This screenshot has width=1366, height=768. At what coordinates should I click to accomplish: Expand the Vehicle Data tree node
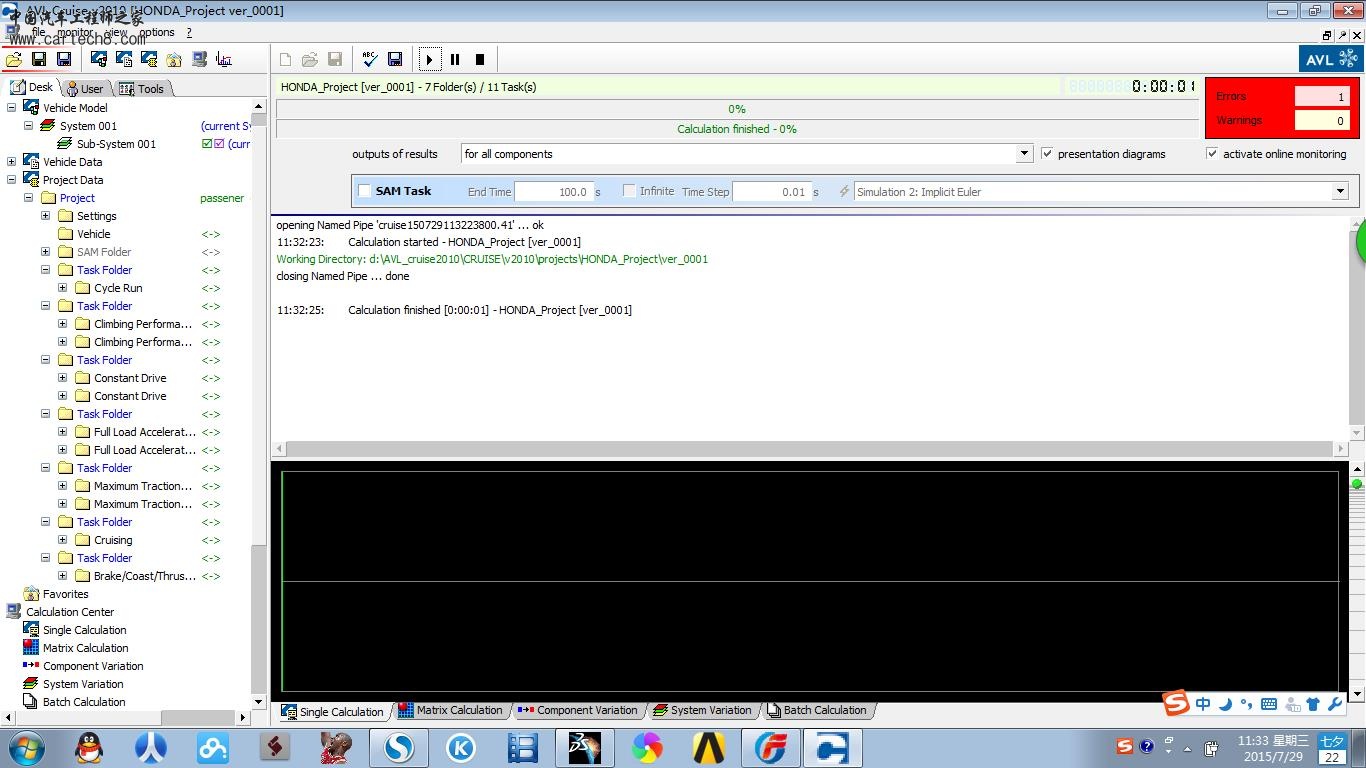tap(12, 162)
